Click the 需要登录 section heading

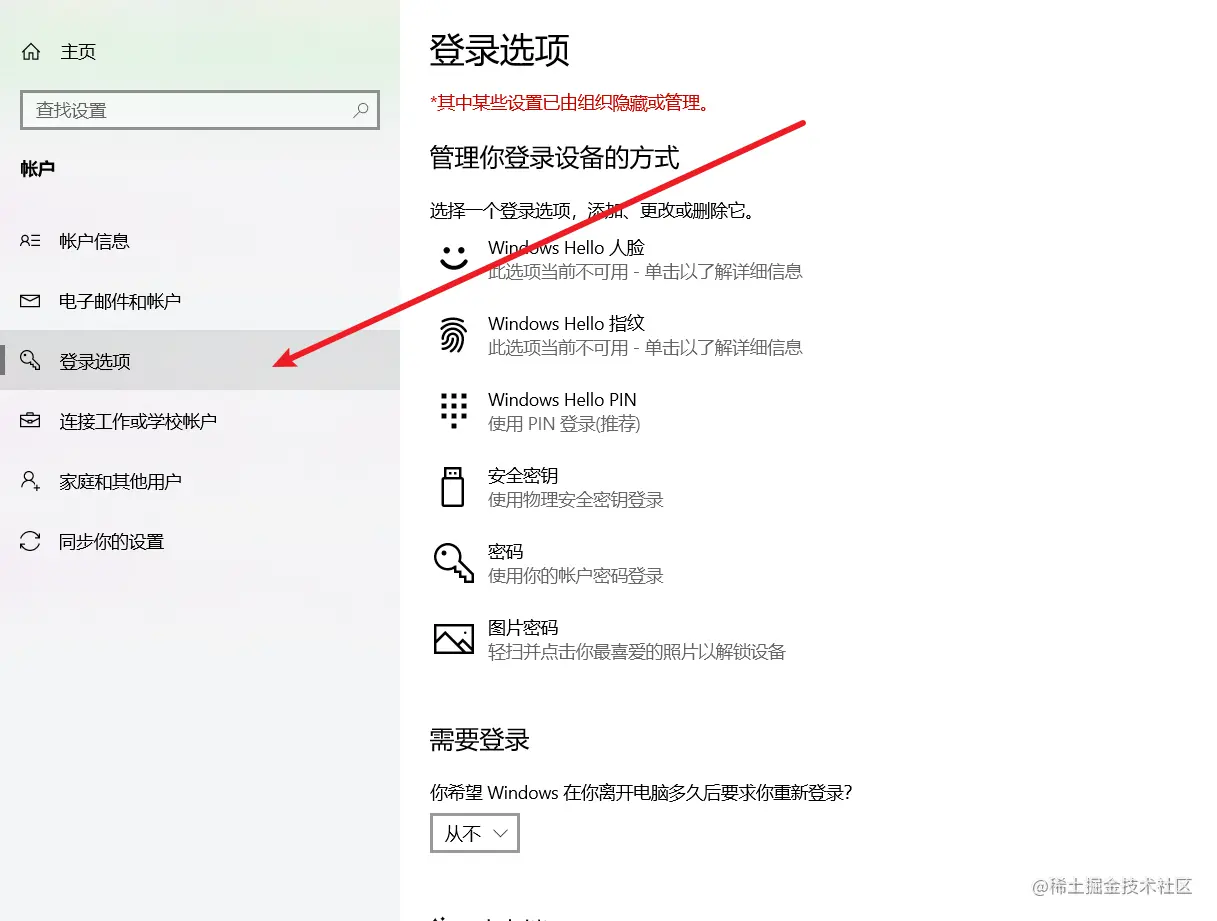pos(480,740)
